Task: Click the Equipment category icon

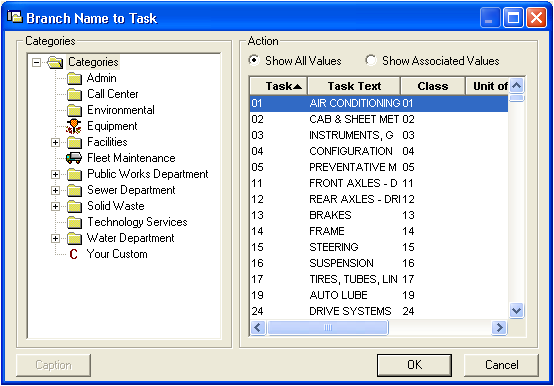Action: (74, 126)
